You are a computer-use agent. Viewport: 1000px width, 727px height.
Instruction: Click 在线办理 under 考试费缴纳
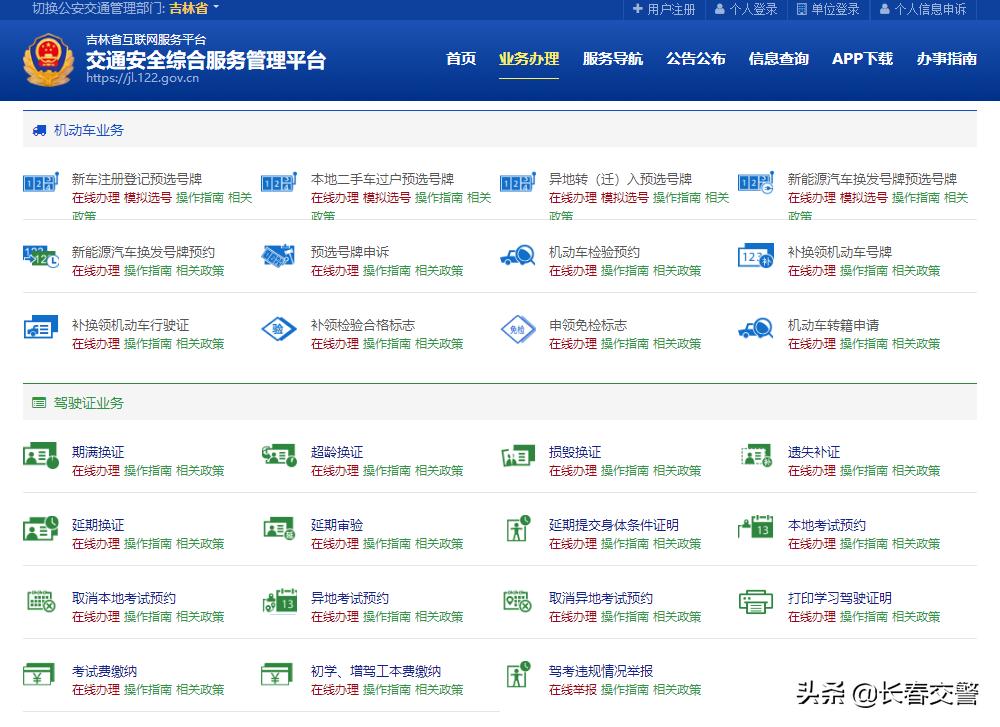(x=96, y=689)
